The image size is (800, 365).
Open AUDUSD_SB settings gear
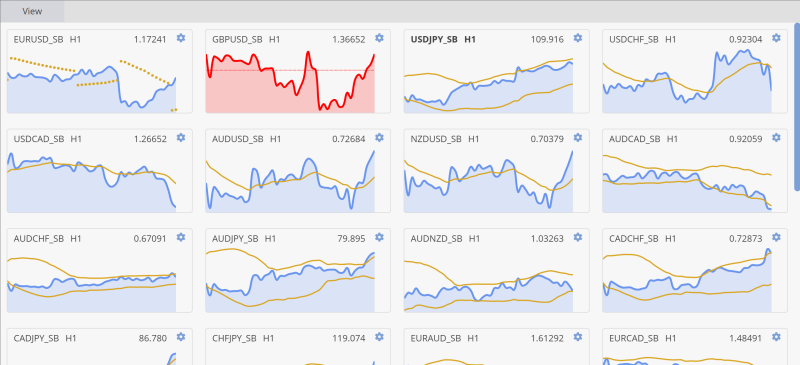tap(379, 137)
